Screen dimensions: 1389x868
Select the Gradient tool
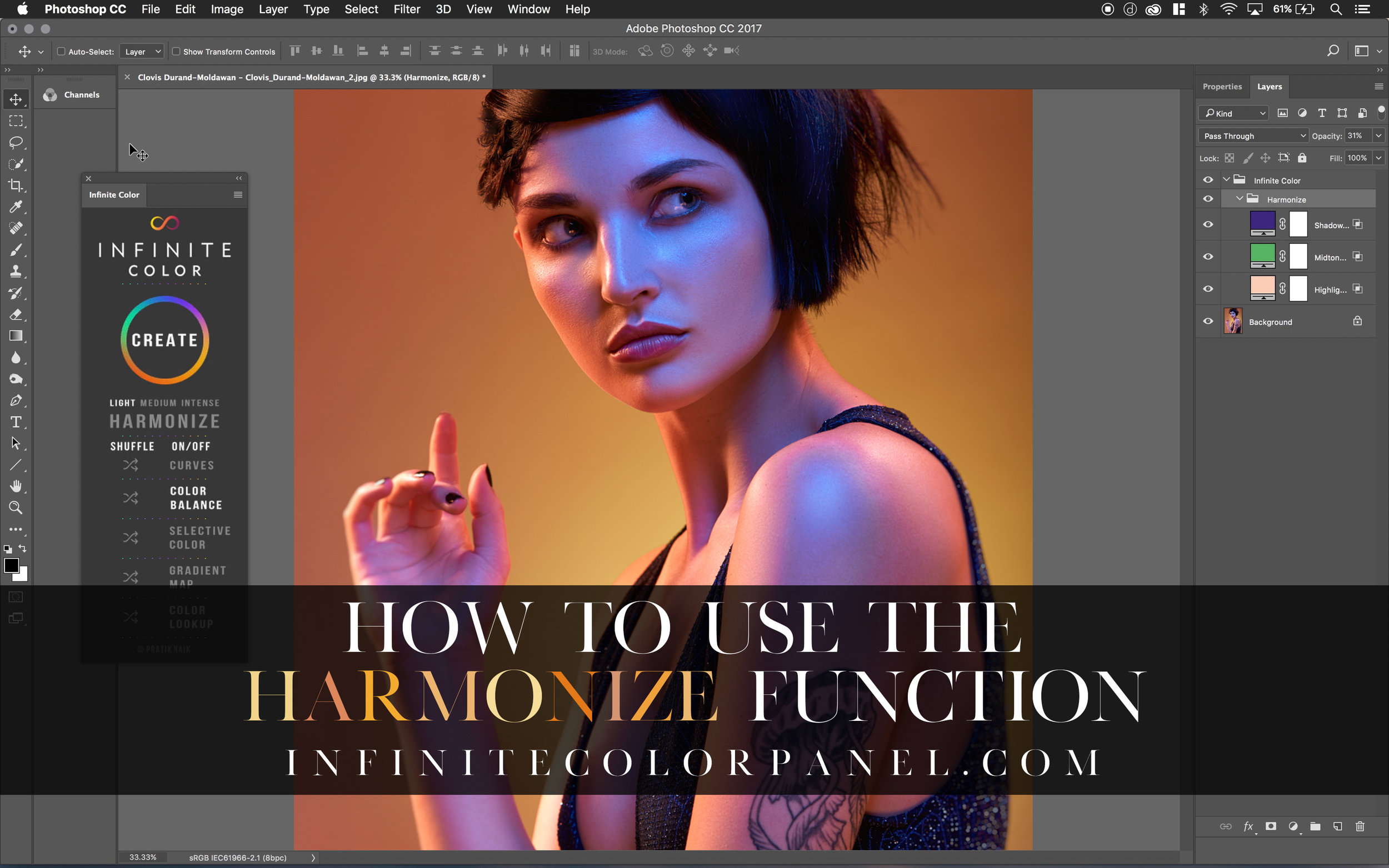point(16,336)
